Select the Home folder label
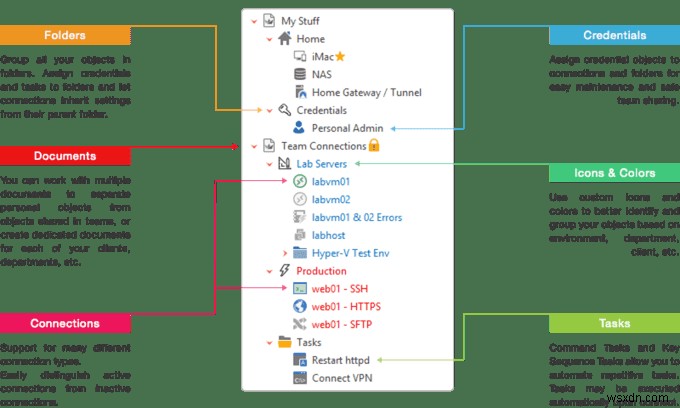 311,39
